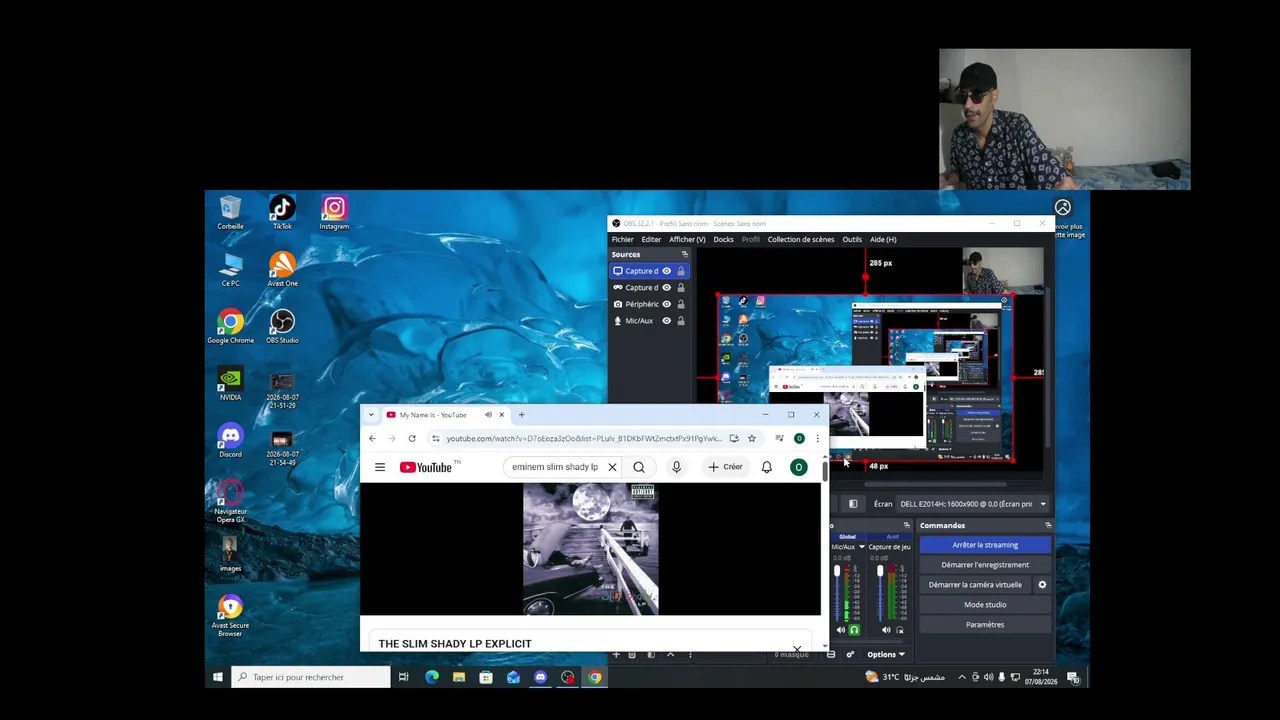Viewport: 1280px width, 720px height.
Task: Enable Mode studio in OBS
Action: (985, 605)
